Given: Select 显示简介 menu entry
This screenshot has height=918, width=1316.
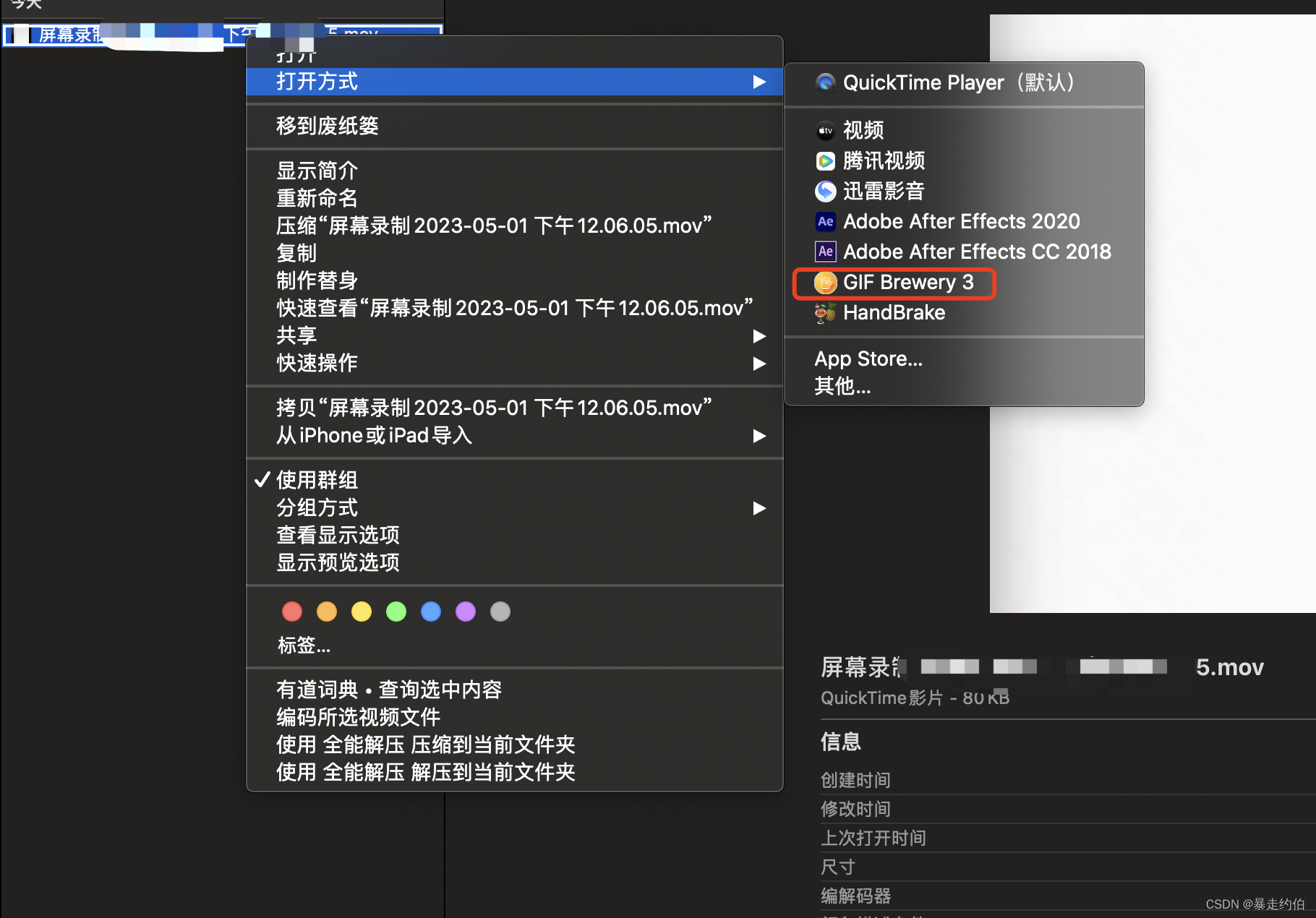Looking at the screenshot, I should 515,171.
